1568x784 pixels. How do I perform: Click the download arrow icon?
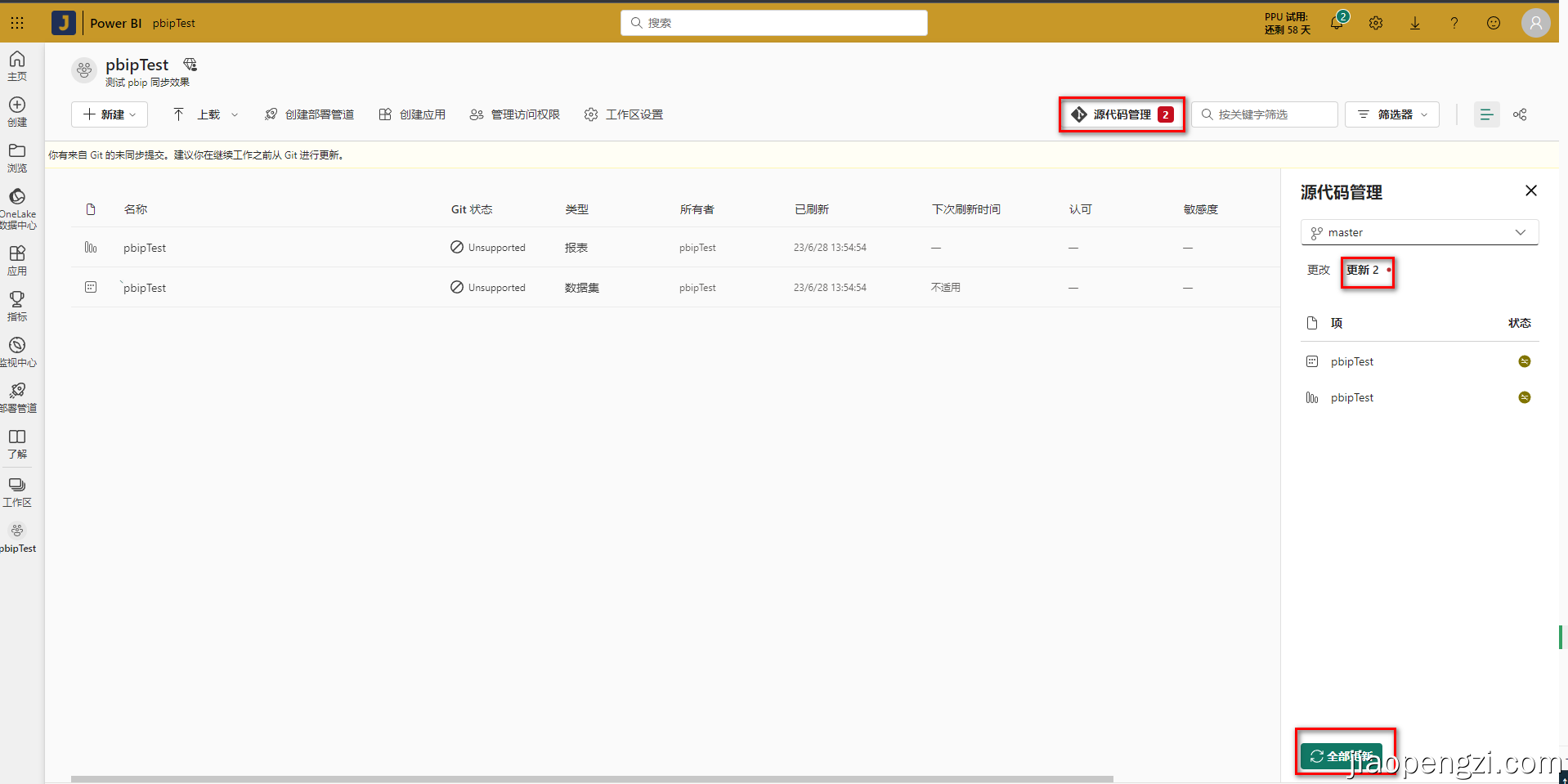[1415, 23]
